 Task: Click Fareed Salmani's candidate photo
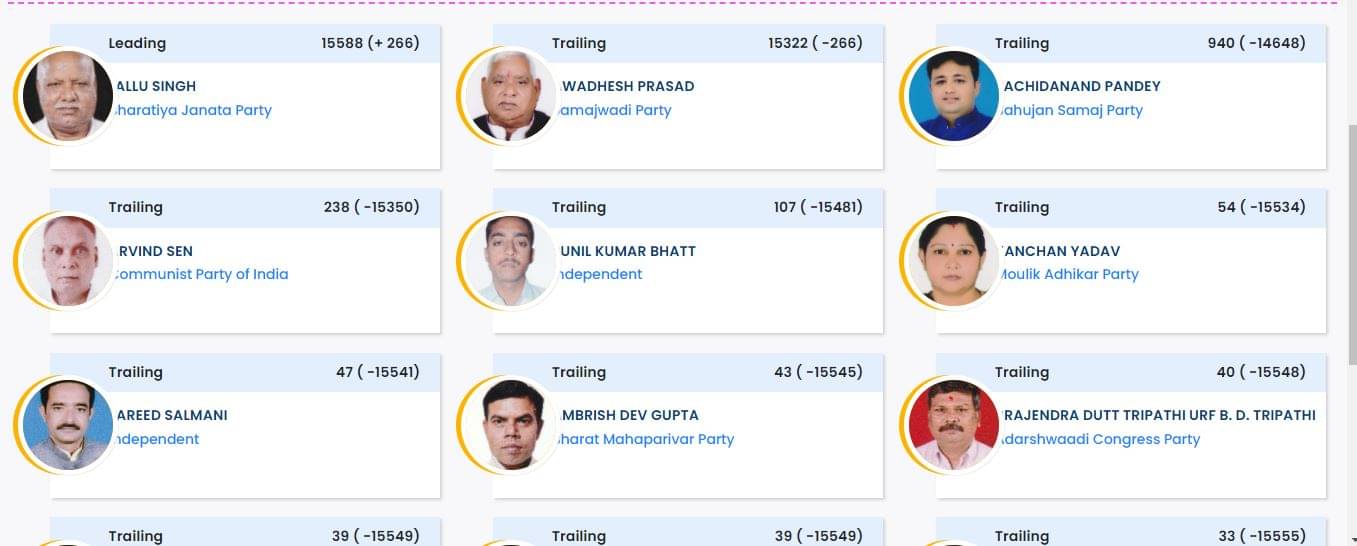[x=68, y=425]
